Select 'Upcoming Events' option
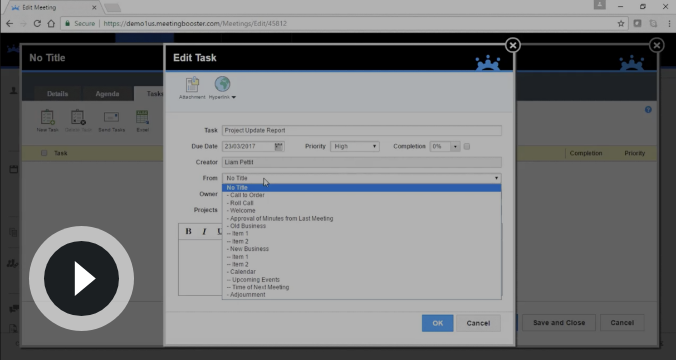 tap(362, 280)
